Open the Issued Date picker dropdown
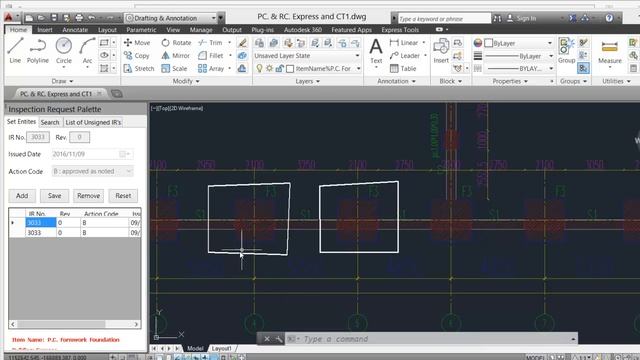 point(126,154)
